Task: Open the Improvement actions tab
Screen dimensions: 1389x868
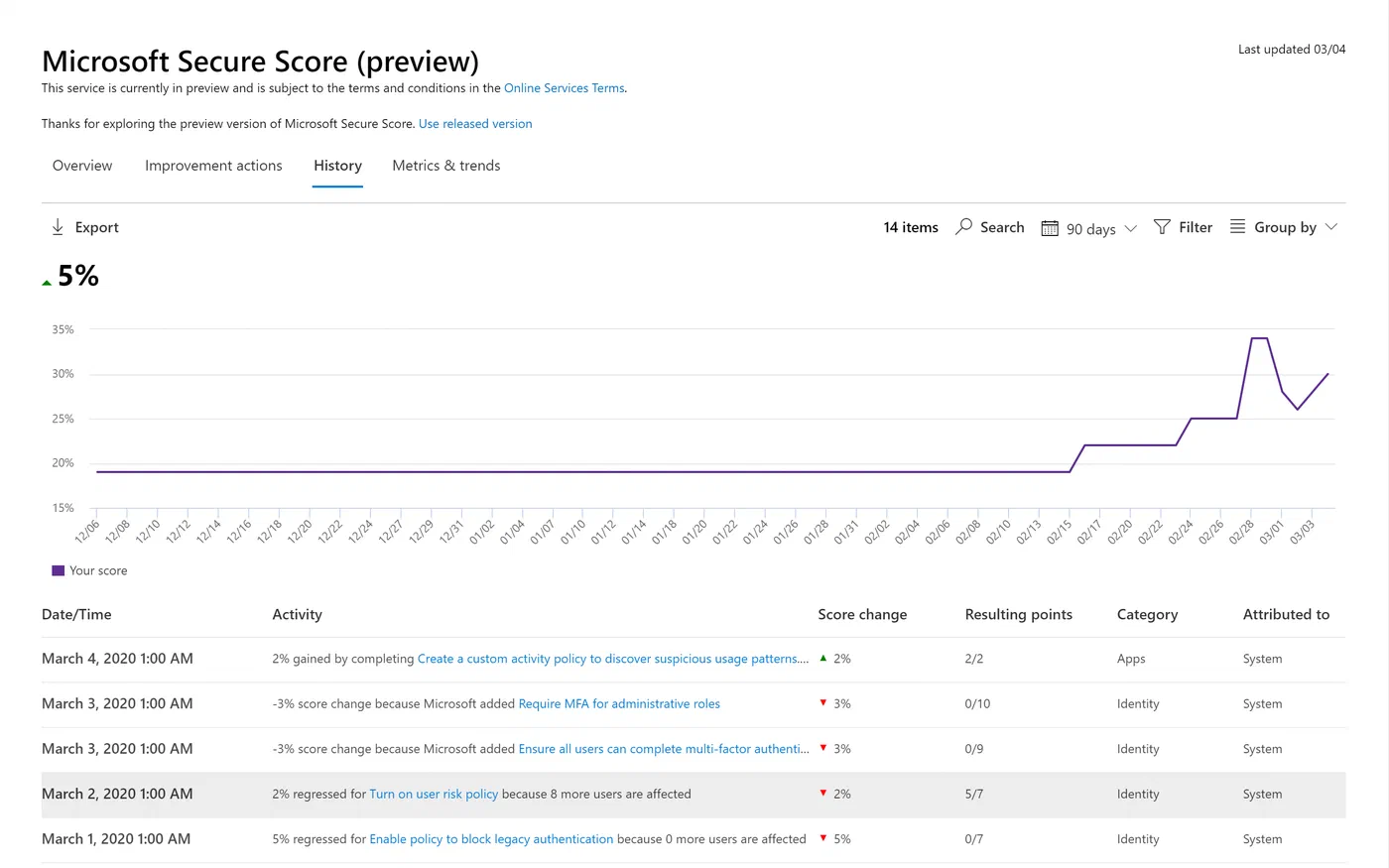Action: click(213, 166)
